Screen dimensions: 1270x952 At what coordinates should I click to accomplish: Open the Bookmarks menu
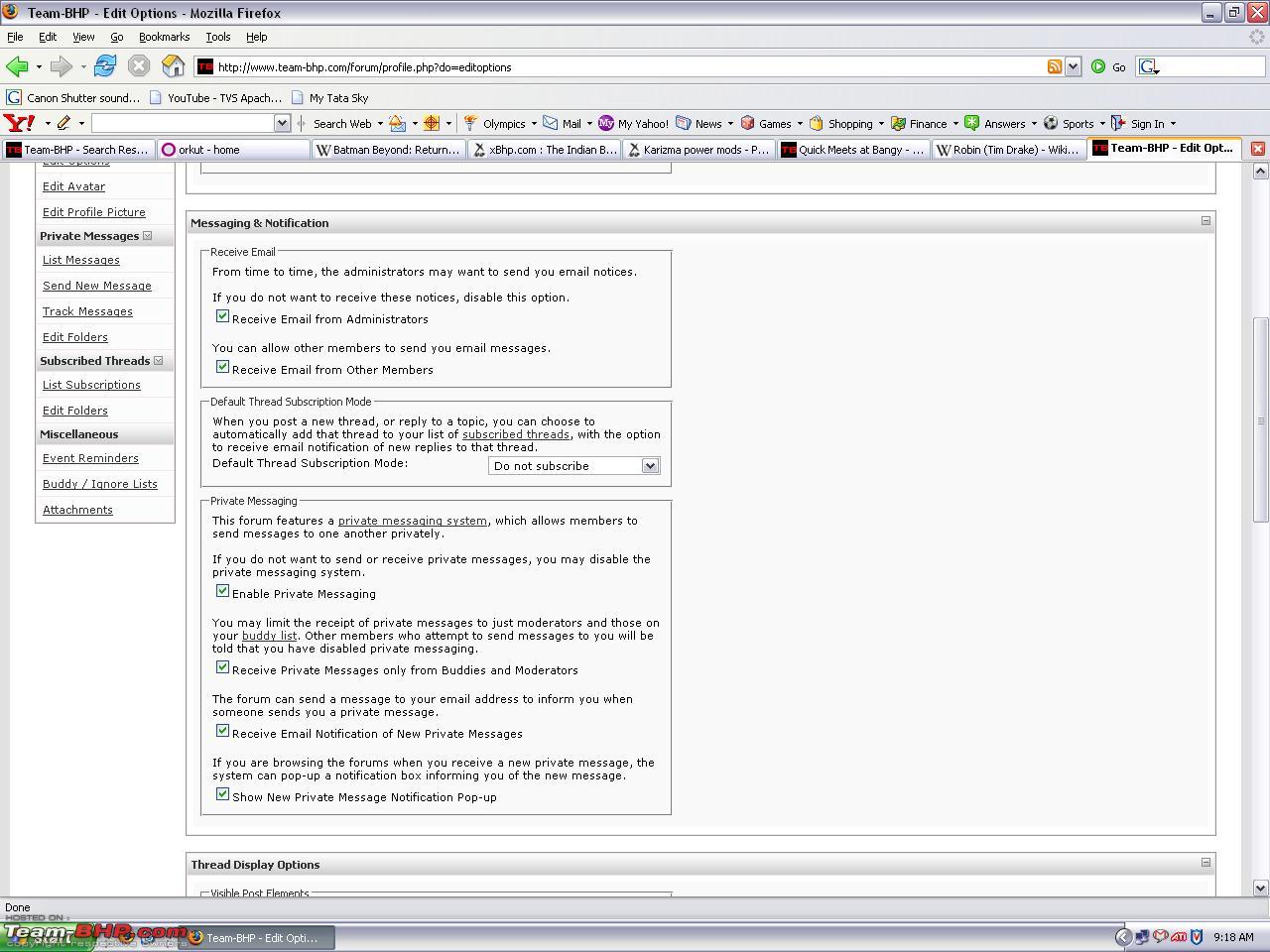(x=164, y=37)
